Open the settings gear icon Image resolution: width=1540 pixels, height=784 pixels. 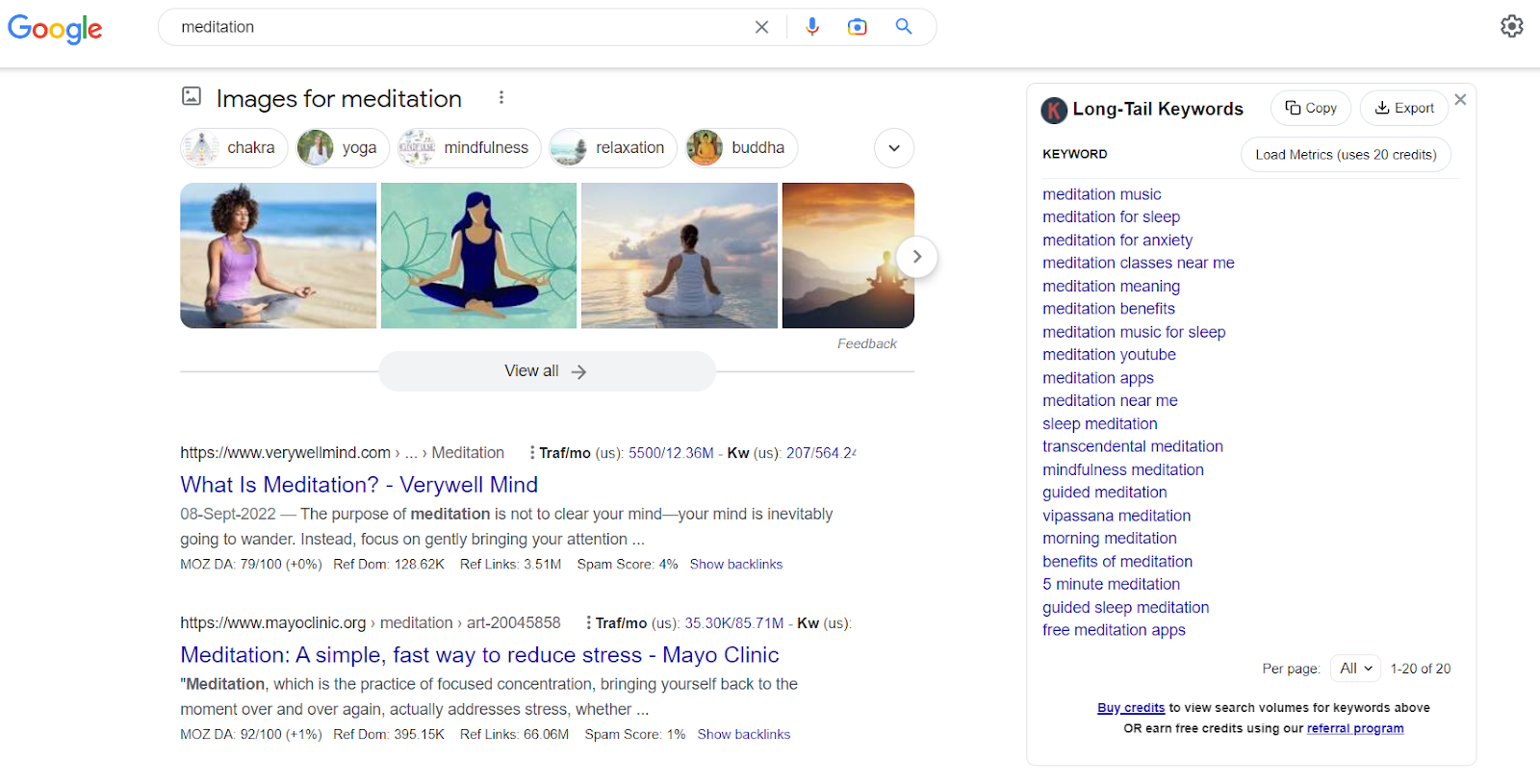(x=1511, y=26)
